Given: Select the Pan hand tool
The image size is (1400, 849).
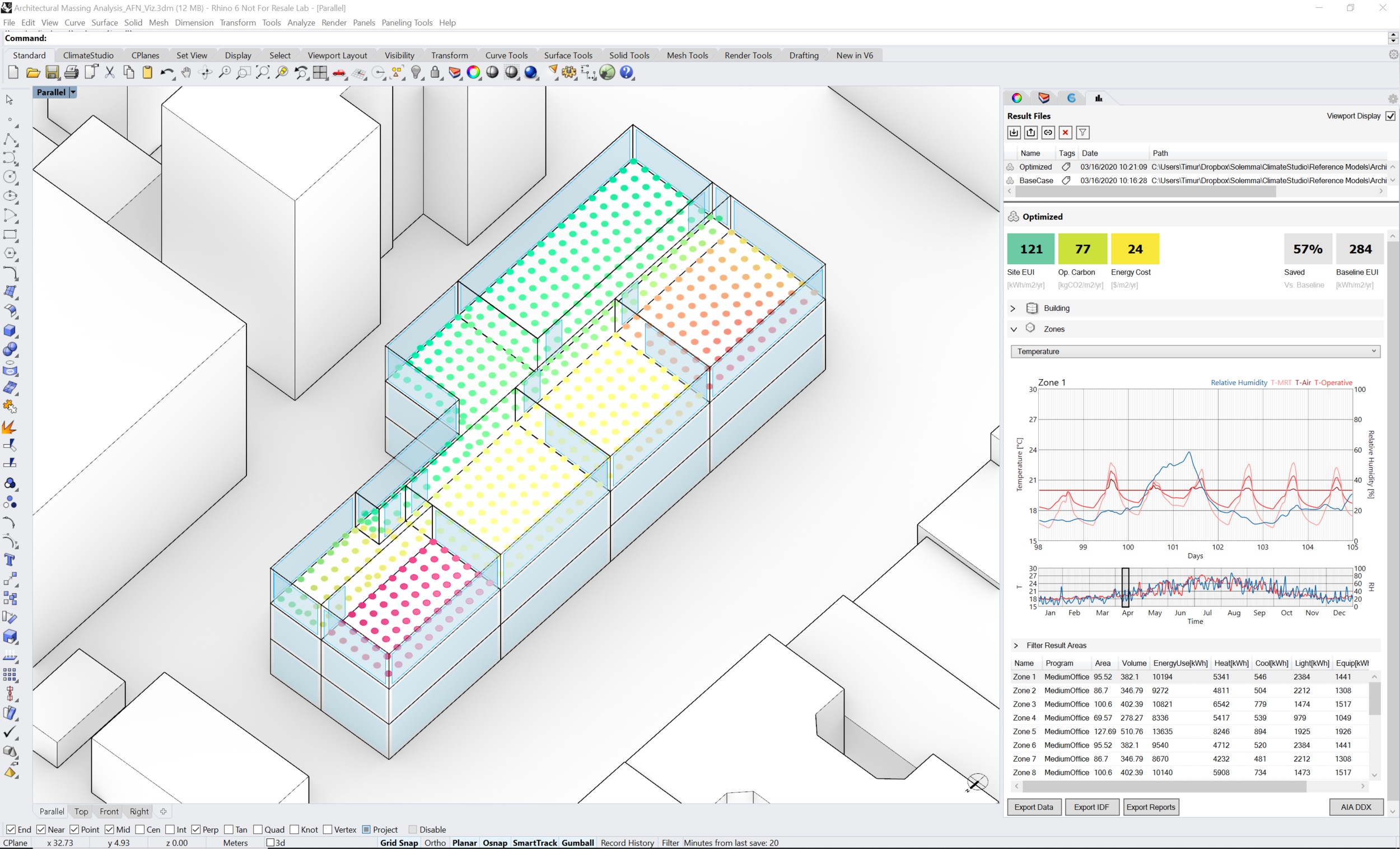Looking at the screenshot, I should pos(186,72).
